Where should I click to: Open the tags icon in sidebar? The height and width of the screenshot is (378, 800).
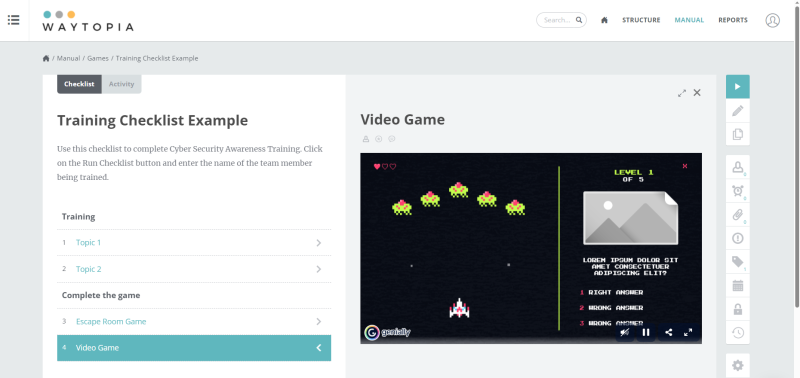[738, 262]
